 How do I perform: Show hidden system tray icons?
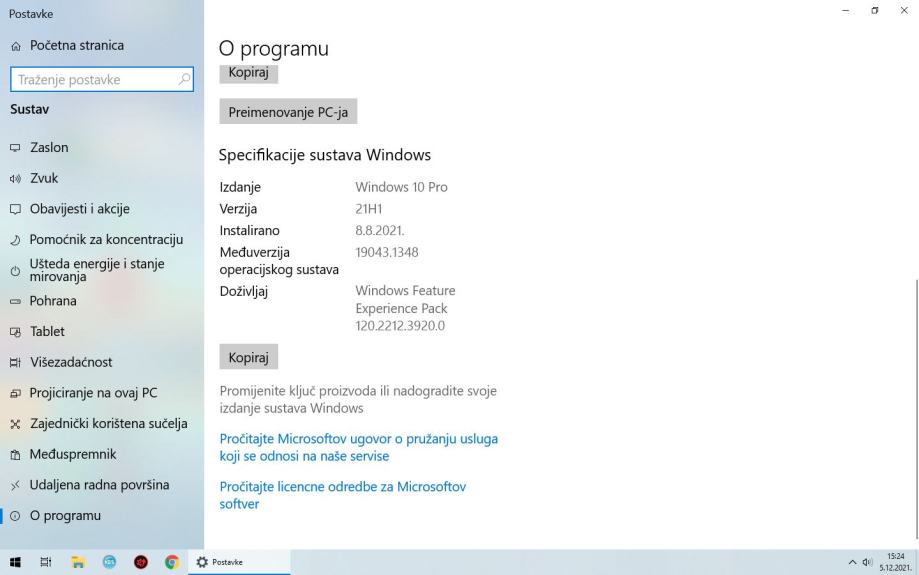pyautogui.click(x=852, y=562)
